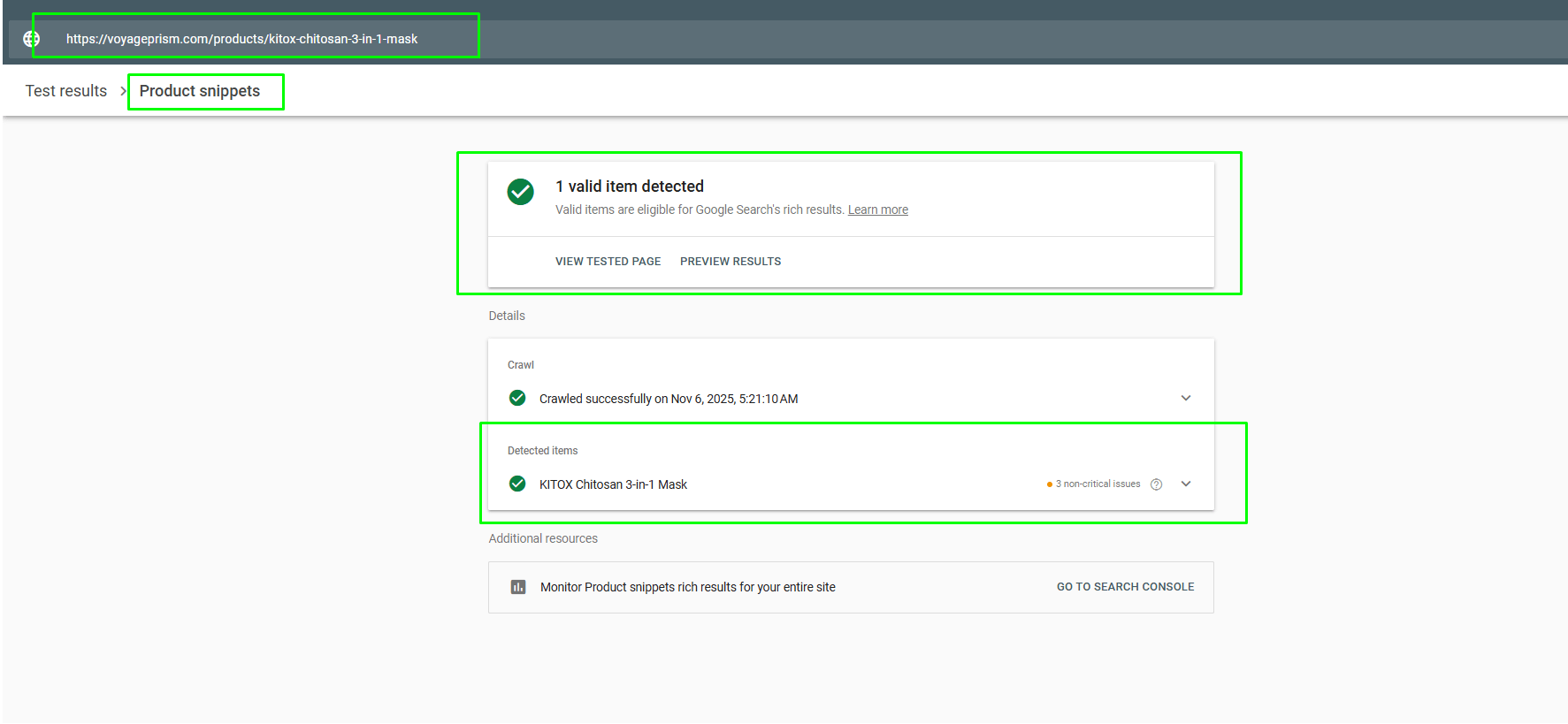Click the green check beside KITOX Chitosan Mask
1568x724 pixels.
[x=517, y=484]
